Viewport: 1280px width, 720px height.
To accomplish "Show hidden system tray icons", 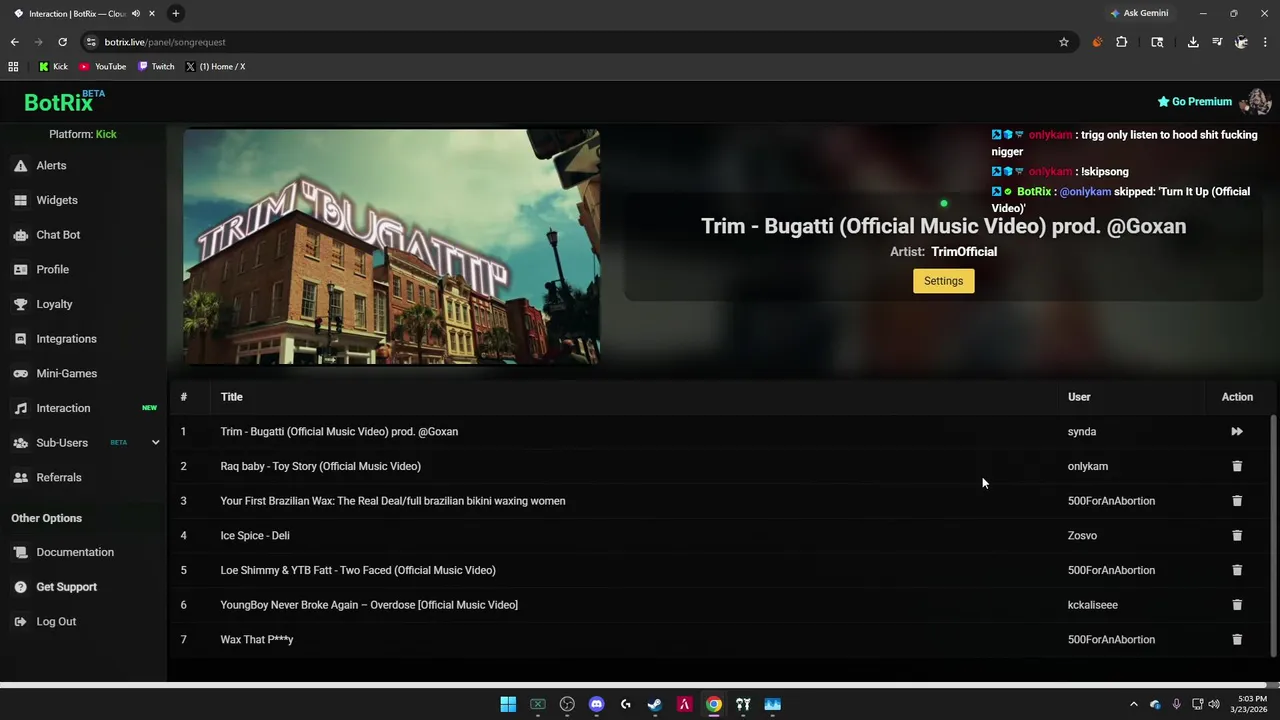I will (x=1133, y=705).
